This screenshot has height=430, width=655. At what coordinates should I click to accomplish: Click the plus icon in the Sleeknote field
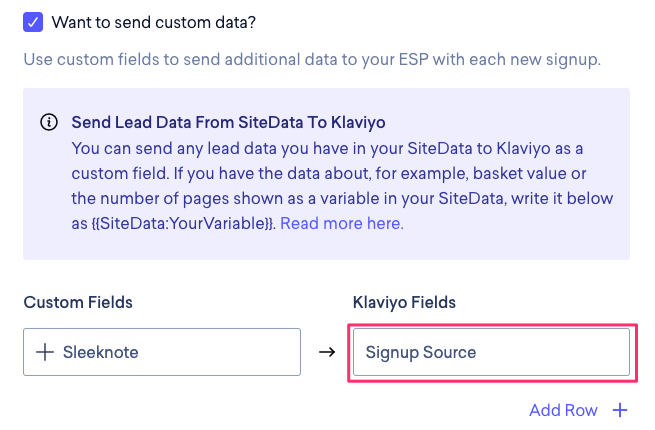point(45,352)
